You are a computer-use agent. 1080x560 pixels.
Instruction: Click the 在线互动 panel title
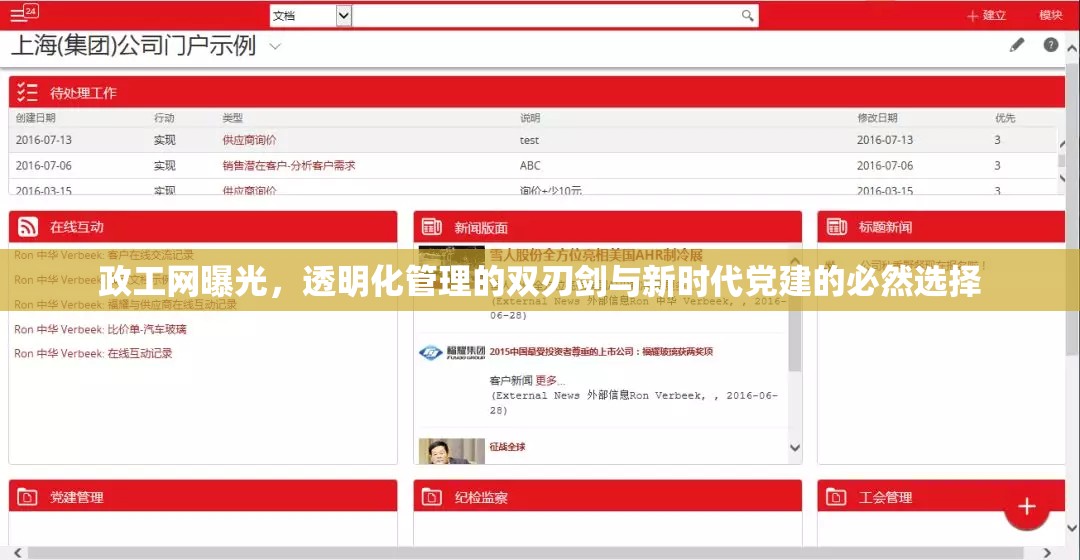[76, 227]
